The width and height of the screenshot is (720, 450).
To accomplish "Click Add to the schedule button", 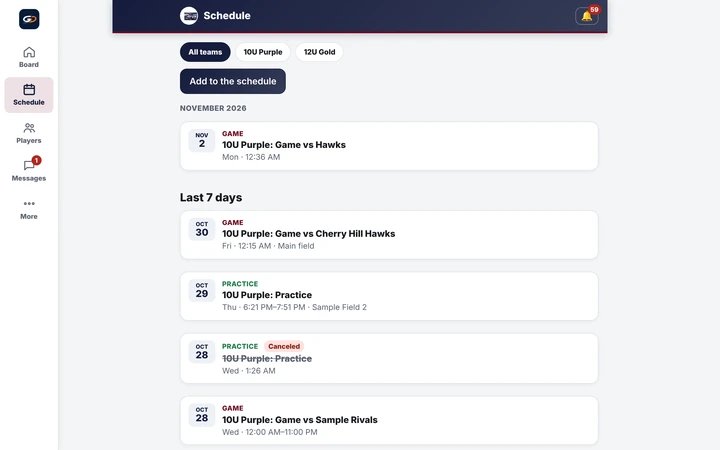I will coord(233,81).
